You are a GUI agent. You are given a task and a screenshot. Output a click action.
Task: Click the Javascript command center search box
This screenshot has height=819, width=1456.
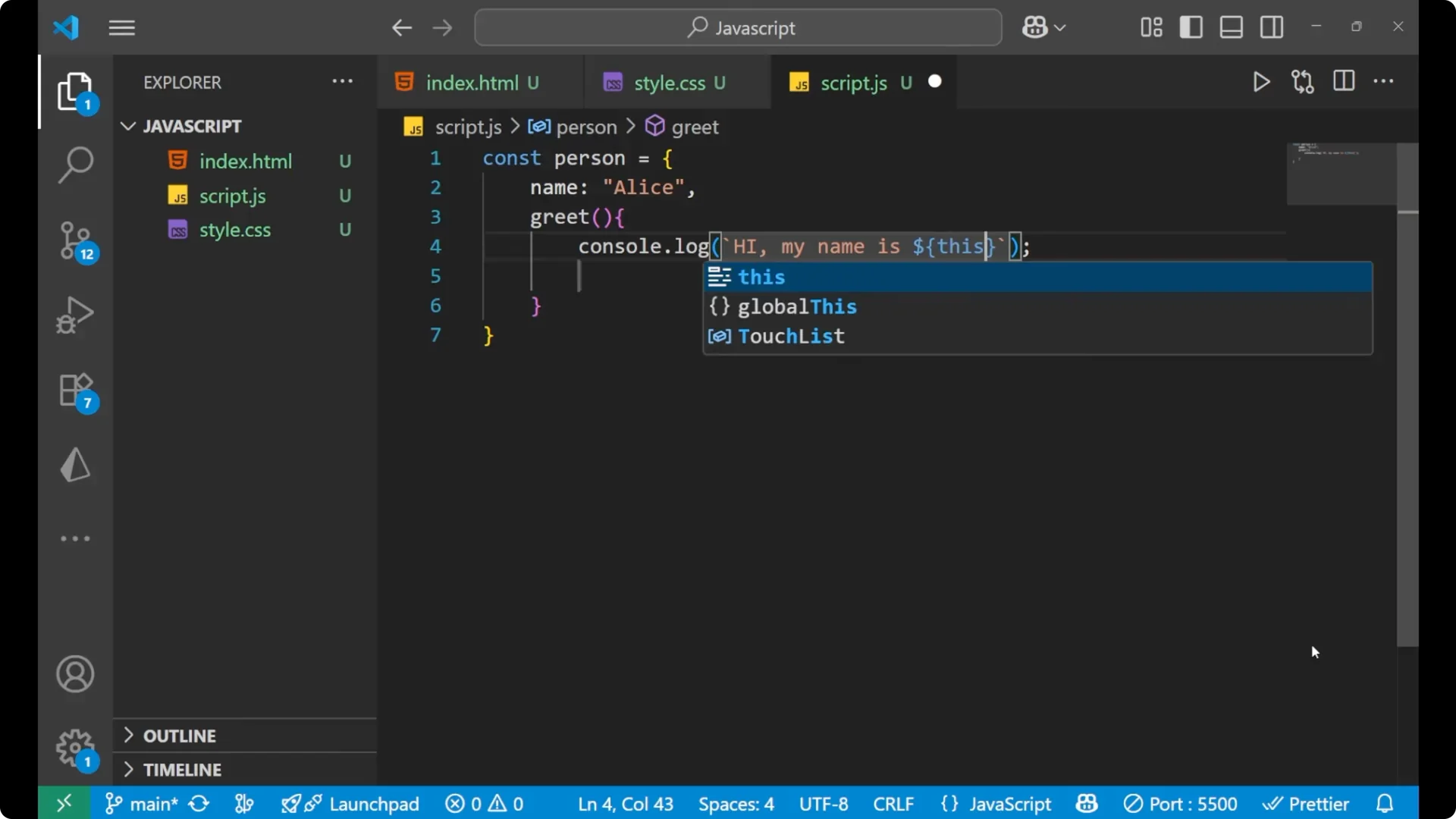coord(738,28)
